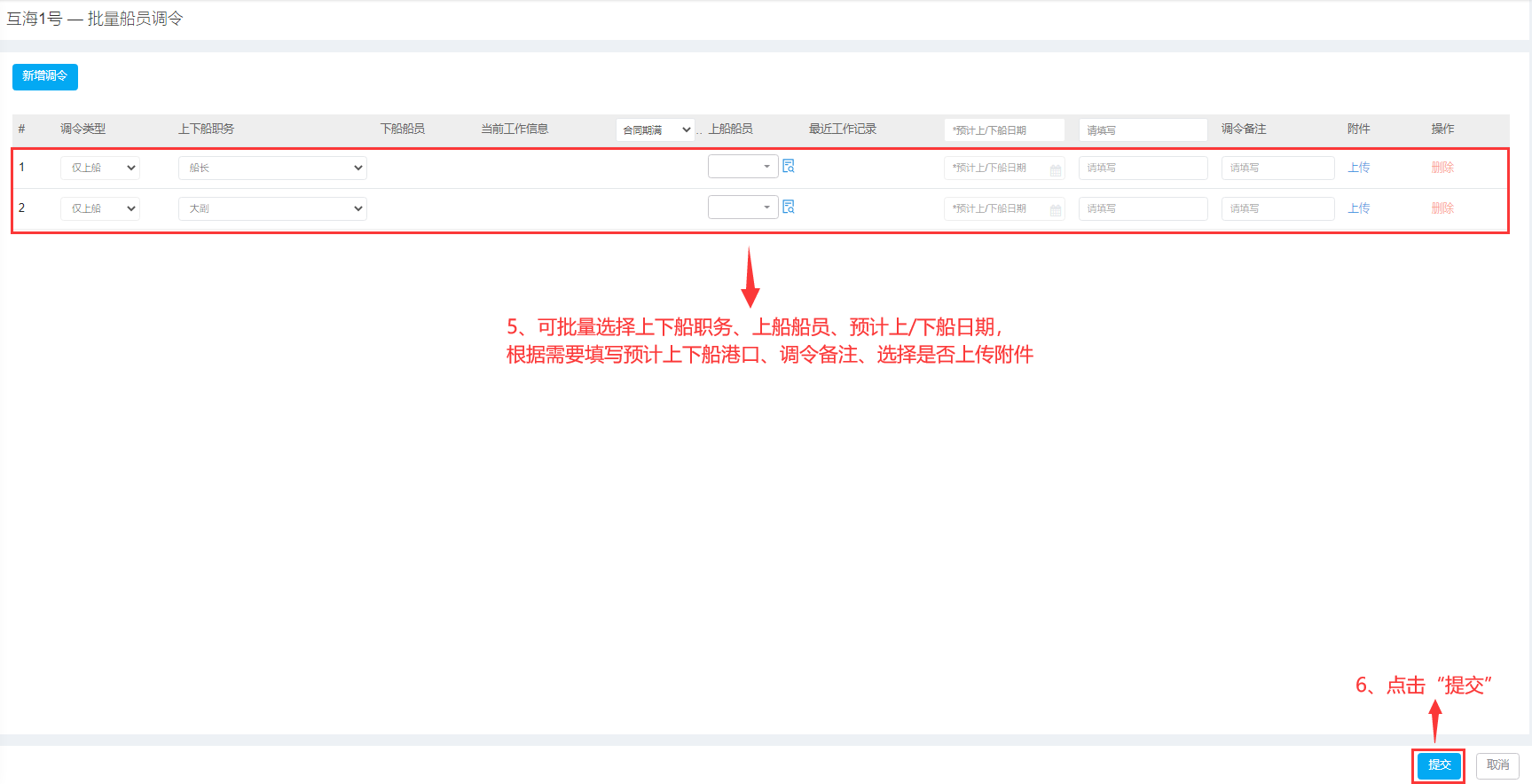
Task: Click row number 2 cell
Action: tap(22, 208)
